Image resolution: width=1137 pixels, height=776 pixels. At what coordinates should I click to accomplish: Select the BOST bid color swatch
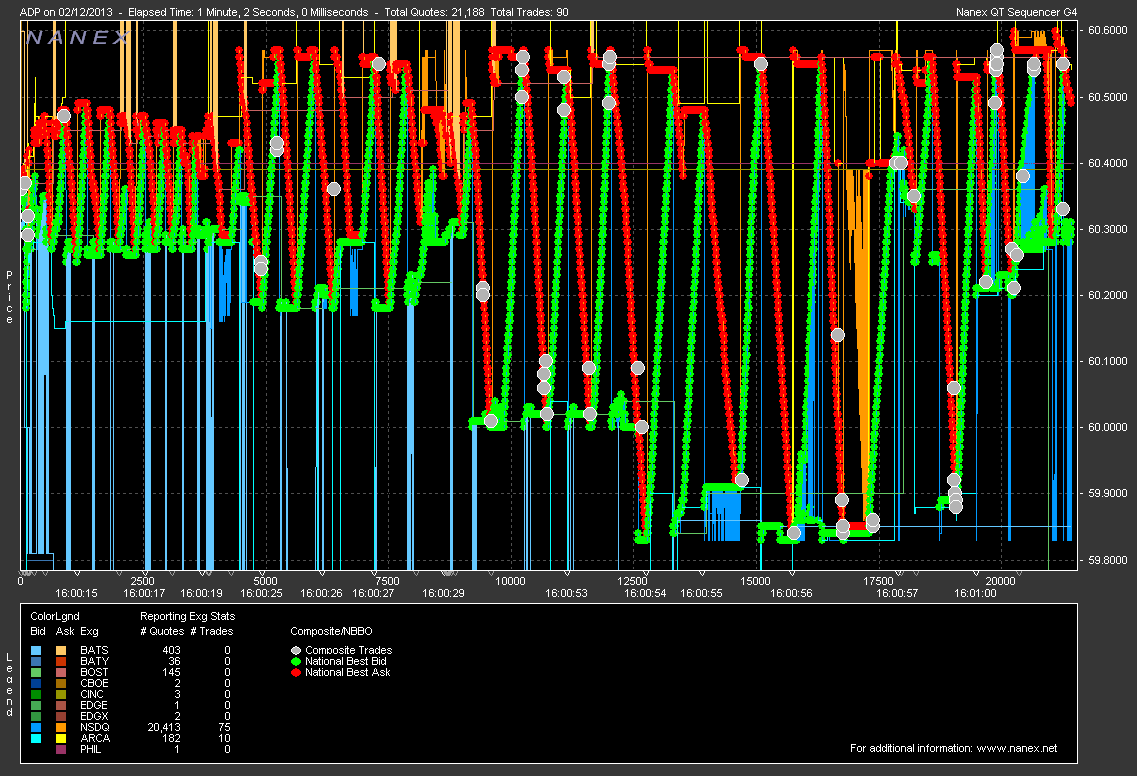(36, 672)
